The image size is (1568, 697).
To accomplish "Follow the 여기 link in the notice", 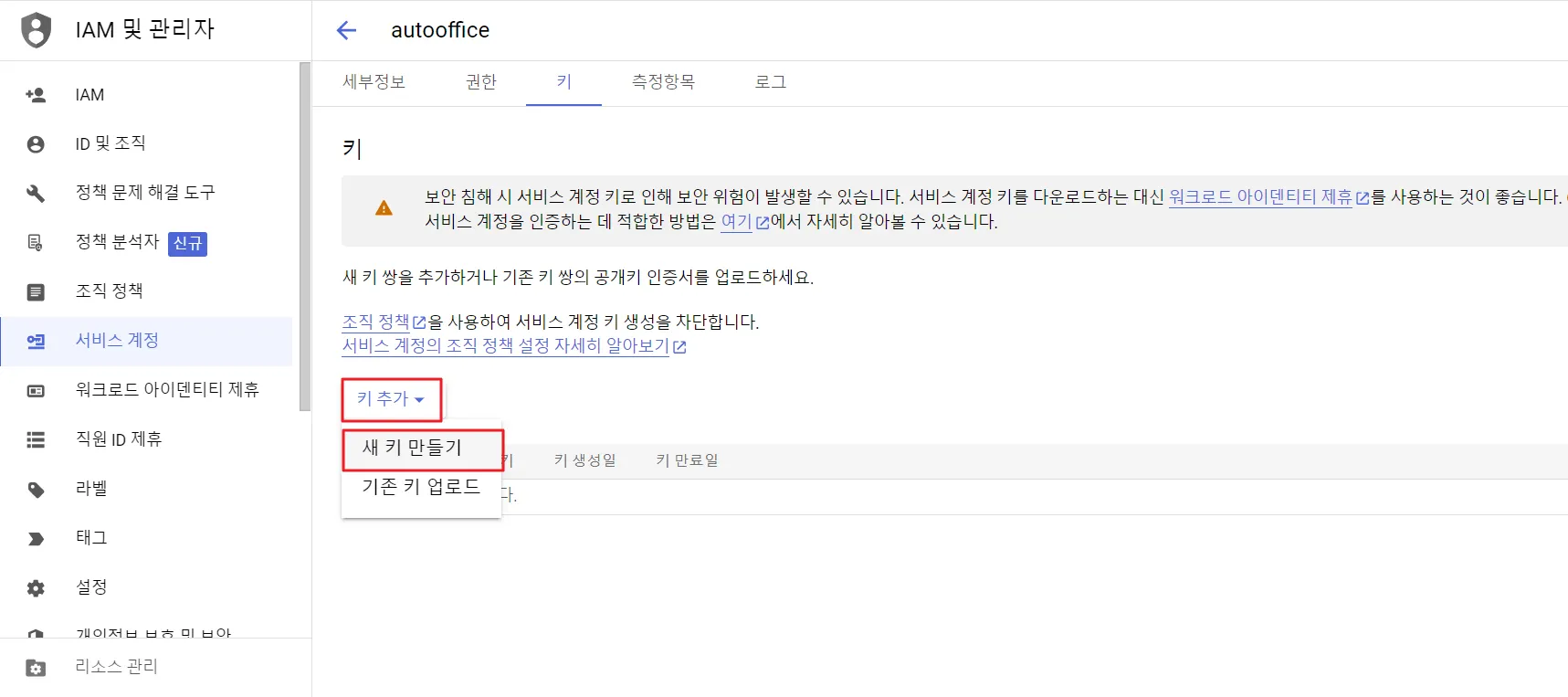I will [x=736, y=222].
